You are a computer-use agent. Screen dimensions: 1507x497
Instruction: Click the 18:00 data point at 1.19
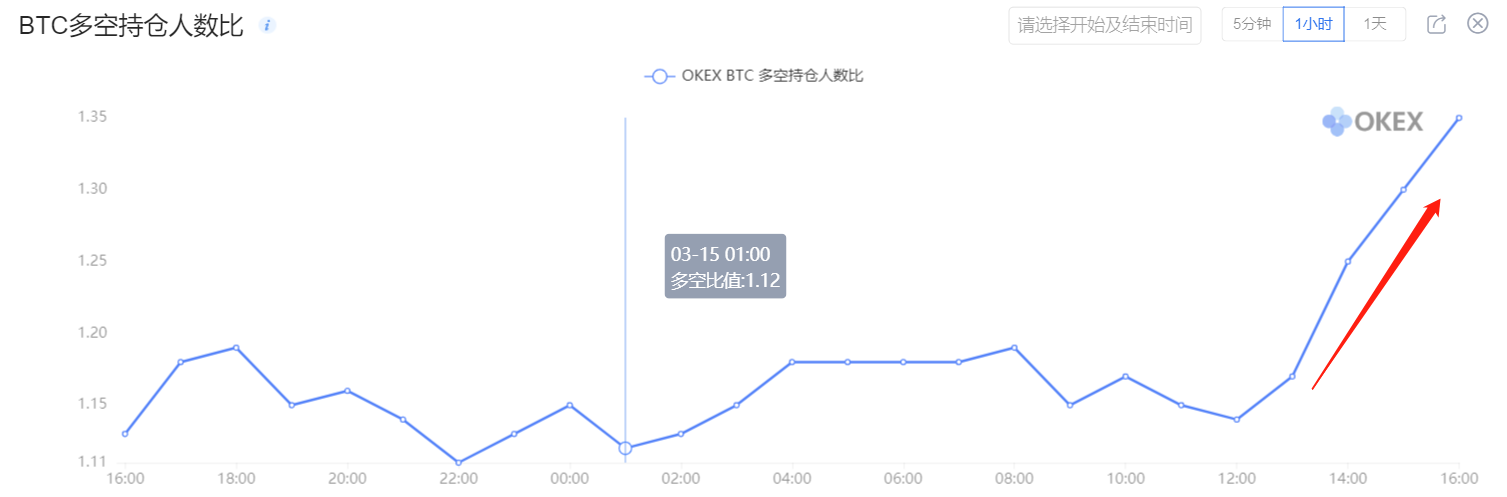(x=236, y=348)
